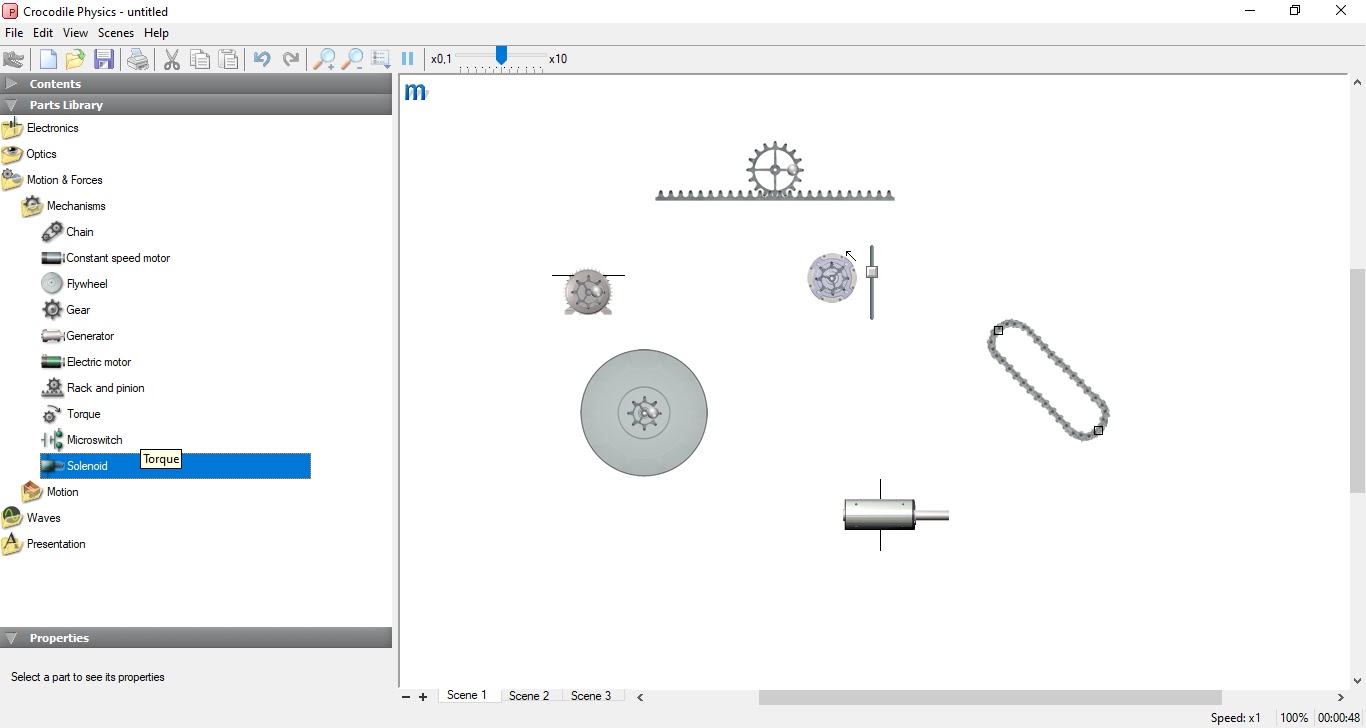Open the File menu
The width and height of the screenshot is (1366, 728).
(14, 33)
